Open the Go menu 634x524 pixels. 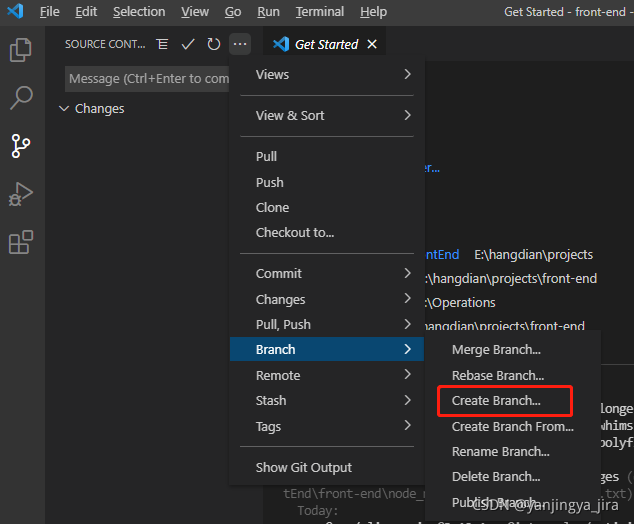(233, 12)
